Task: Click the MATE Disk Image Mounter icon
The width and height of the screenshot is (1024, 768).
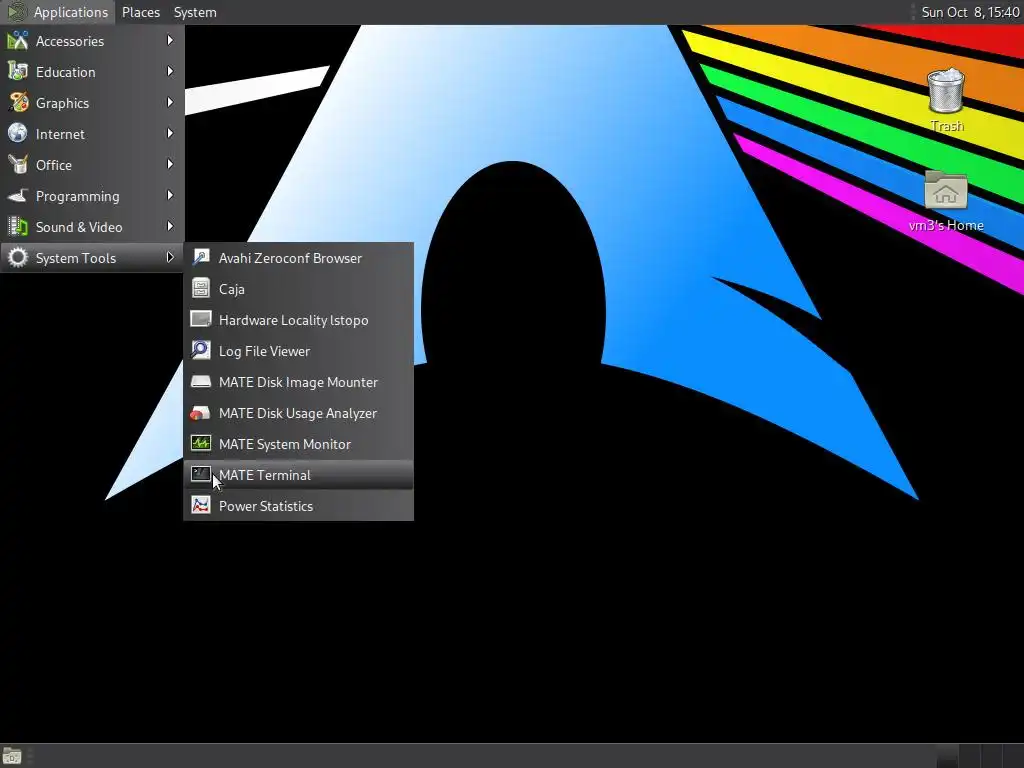Action: 200,382
